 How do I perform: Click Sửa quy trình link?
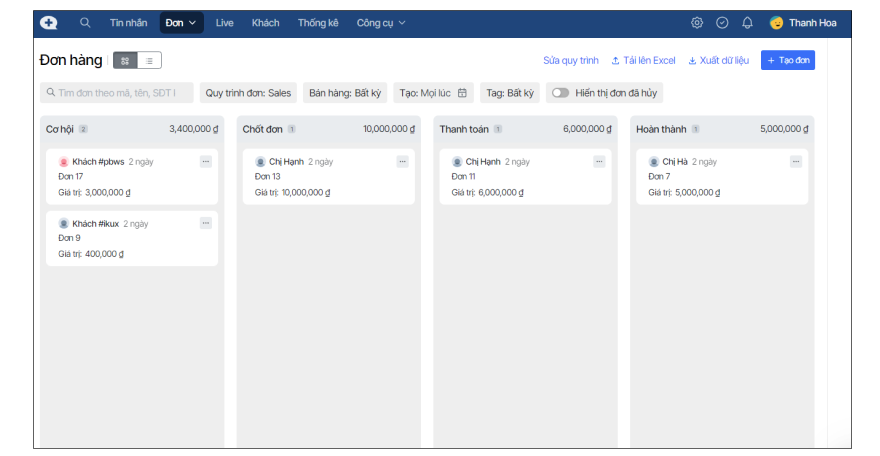(x=571, y=60)
